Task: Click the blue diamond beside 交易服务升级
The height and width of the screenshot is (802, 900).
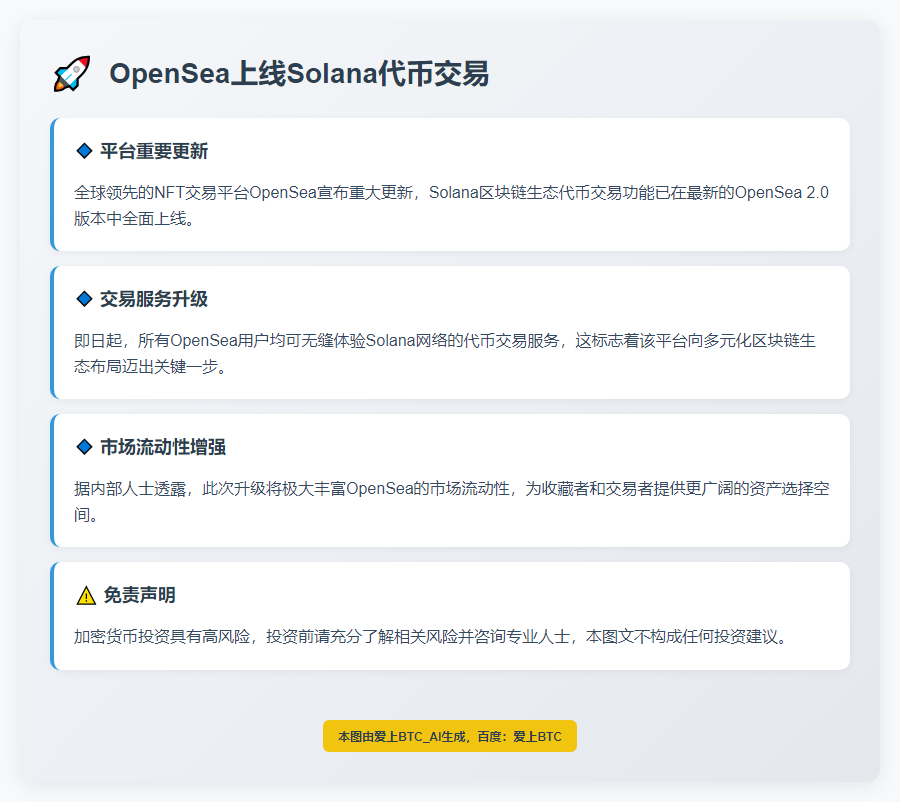Action: pos(84,299)
